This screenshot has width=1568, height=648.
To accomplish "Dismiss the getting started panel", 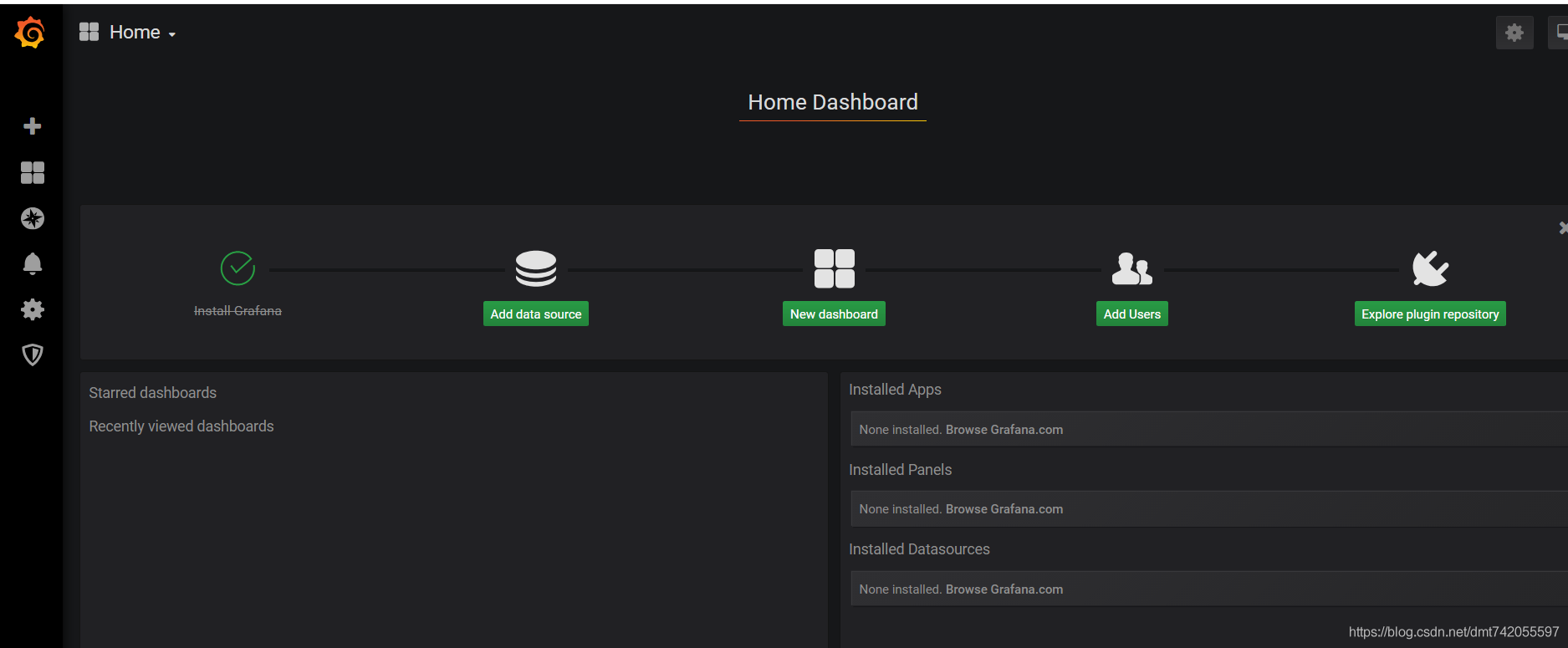I will (1563, 227).
